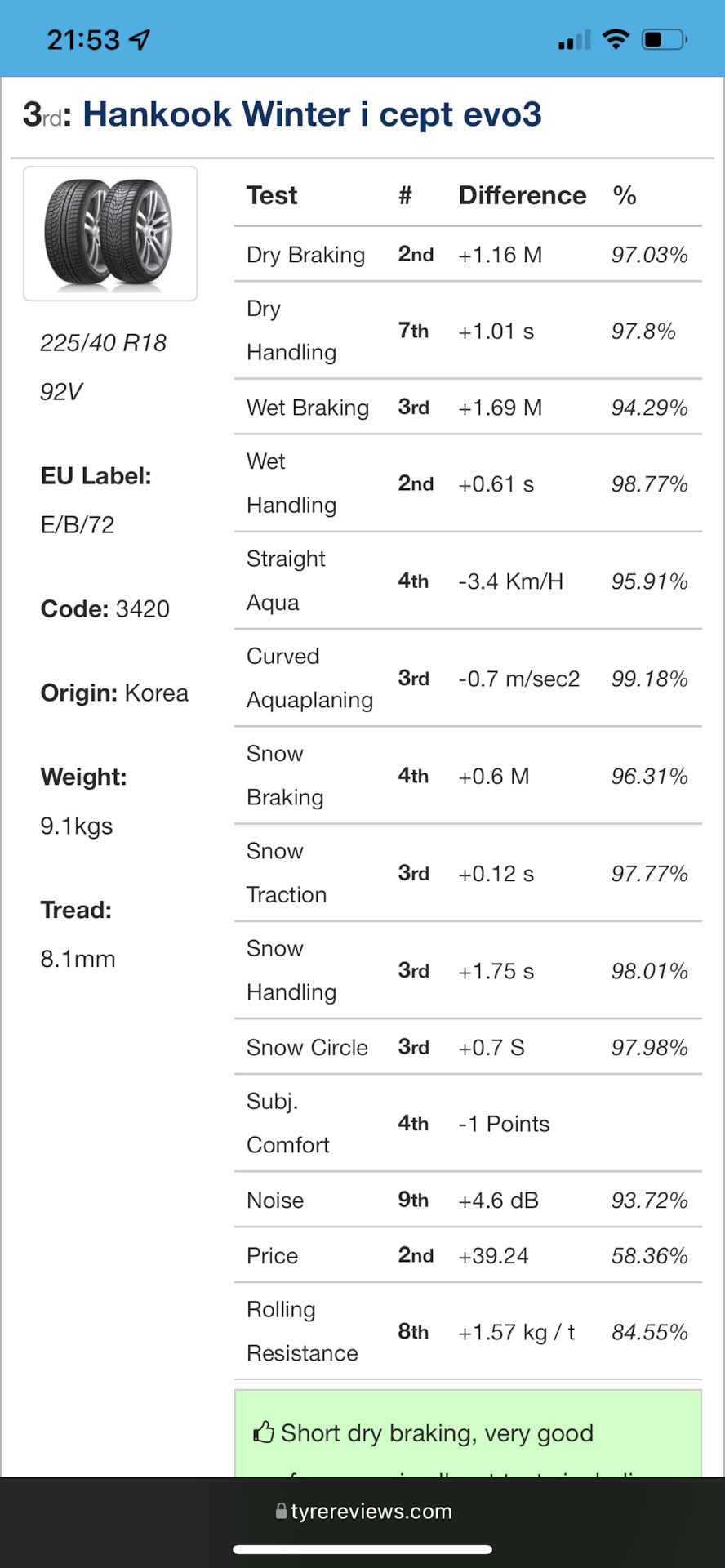Tap the tyrereviews.com address bar
This screenshot has height=1568, width=725.
pyautogui.click(x=362, y=1512)
